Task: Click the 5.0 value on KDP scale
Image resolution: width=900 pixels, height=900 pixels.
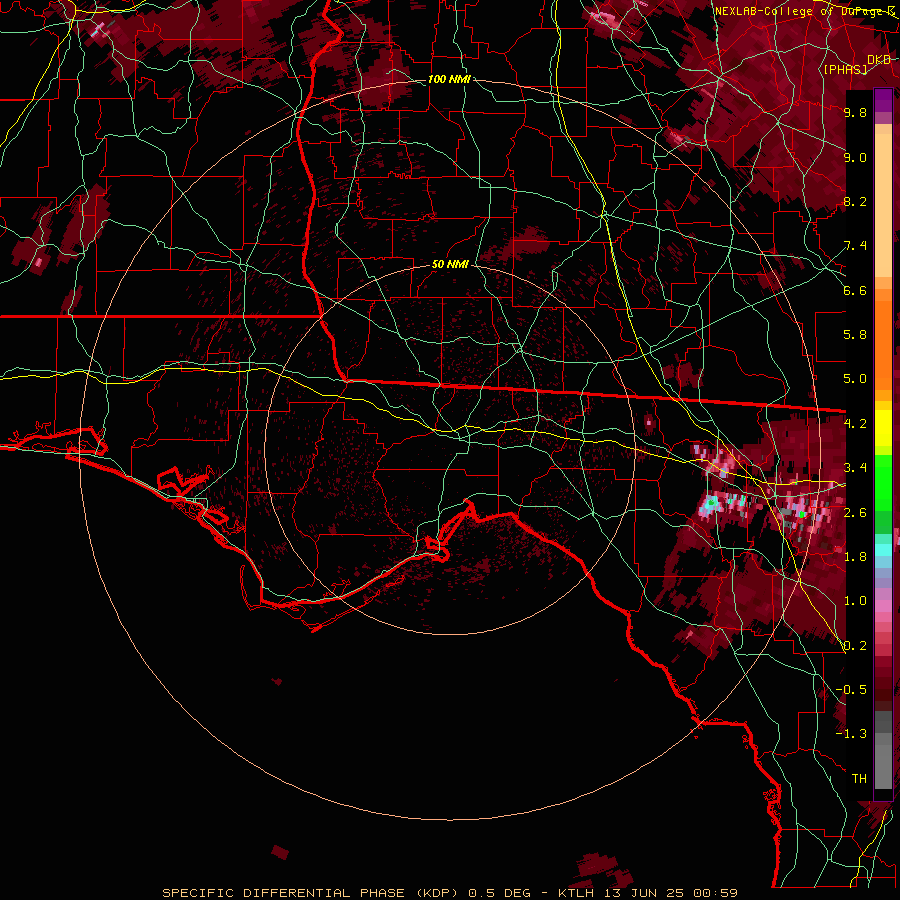Action: point(855,379)
